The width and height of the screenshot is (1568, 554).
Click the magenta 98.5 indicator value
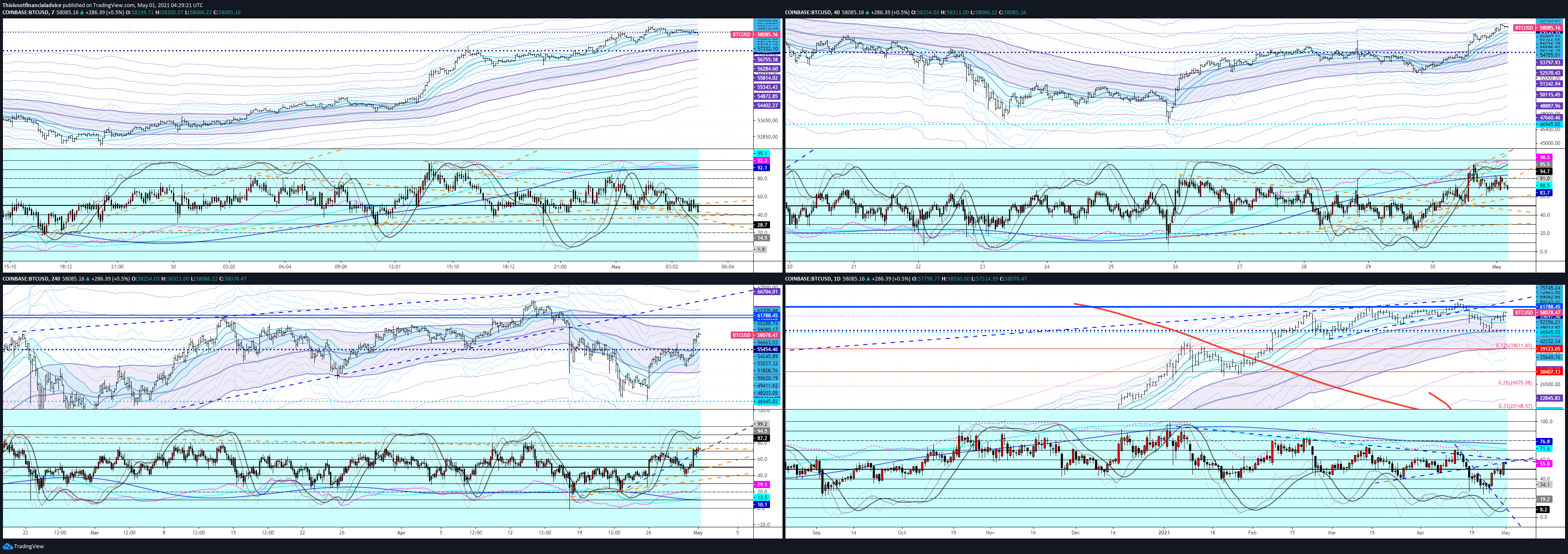(1545, 157)
